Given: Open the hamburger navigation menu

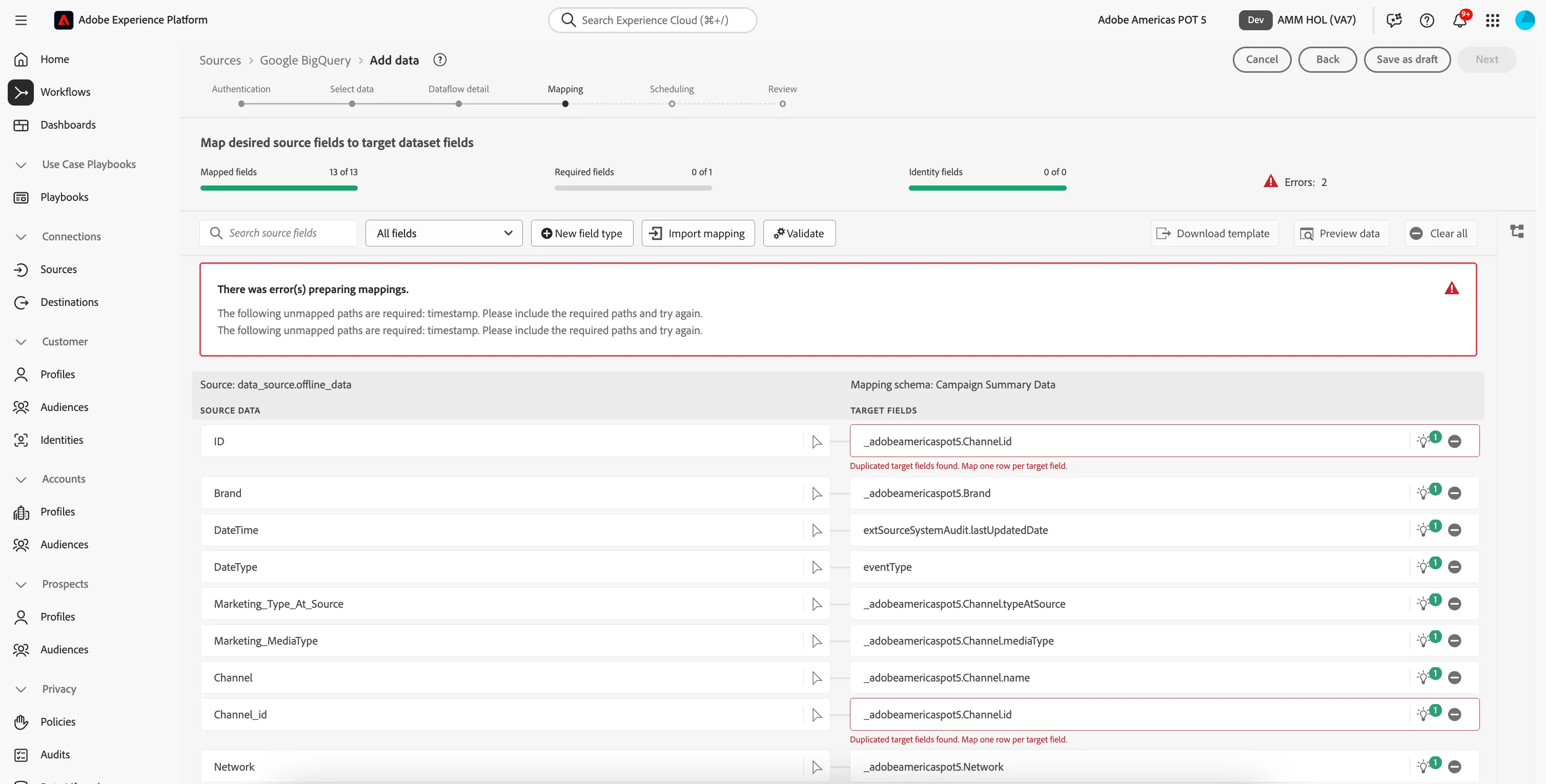Looking at the screenshot, I should click(x=21, y=20).
